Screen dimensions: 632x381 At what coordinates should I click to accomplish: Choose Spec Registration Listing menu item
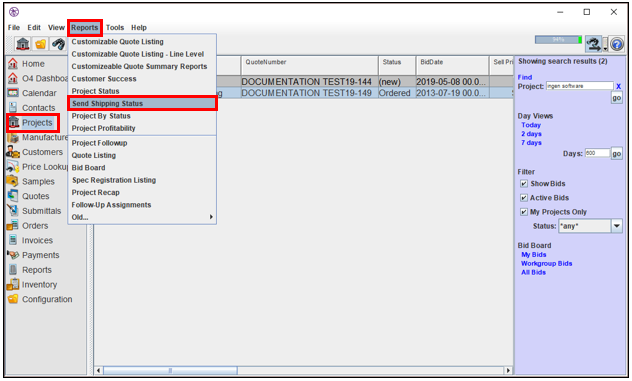pyautogui.click(x=142, y=180)
